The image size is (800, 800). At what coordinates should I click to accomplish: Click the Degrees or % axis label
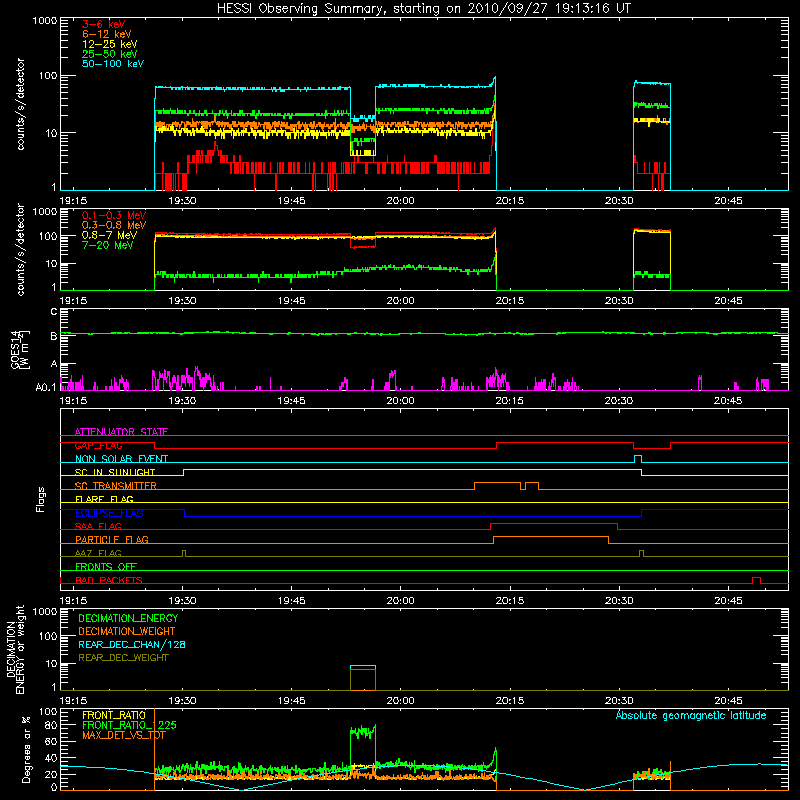click(x=26, y=750)
